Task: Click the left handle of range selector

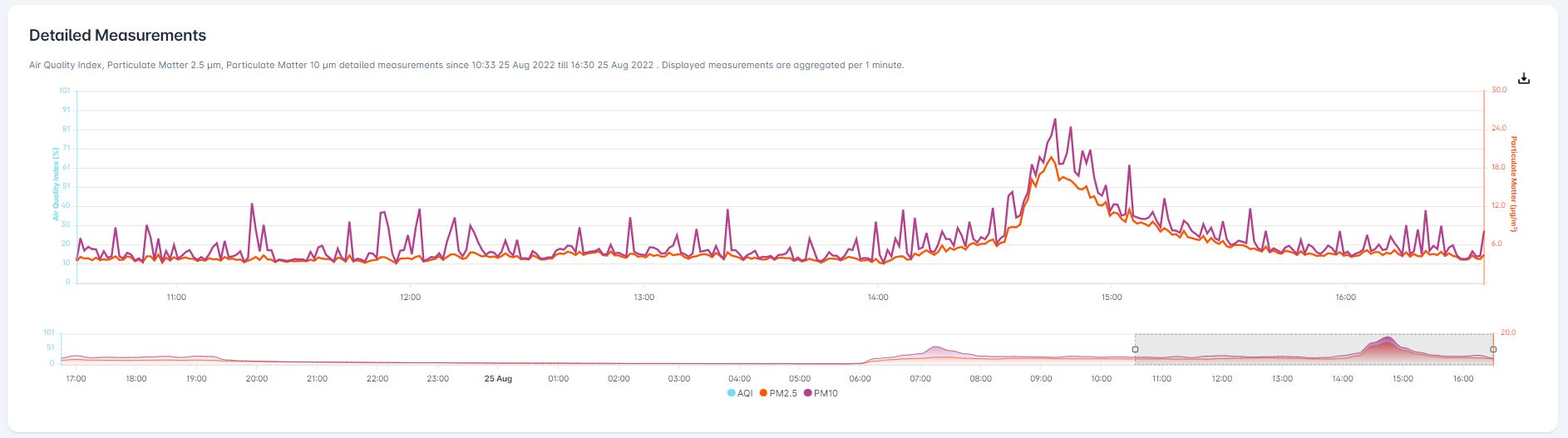Action: point(1135,350)
